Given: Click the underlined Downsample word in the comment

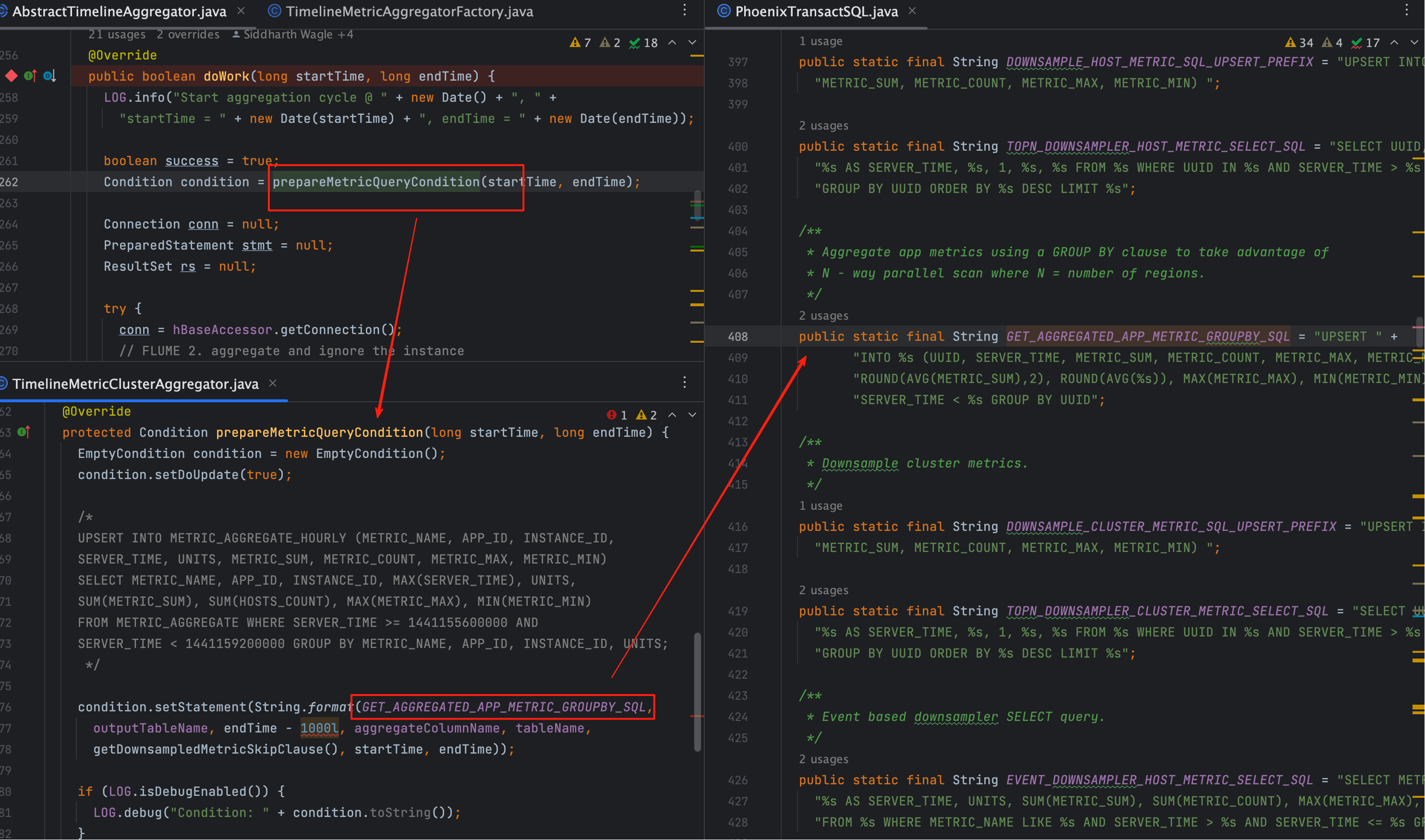Looking at the screenshot, I should [x=859, y=464].
